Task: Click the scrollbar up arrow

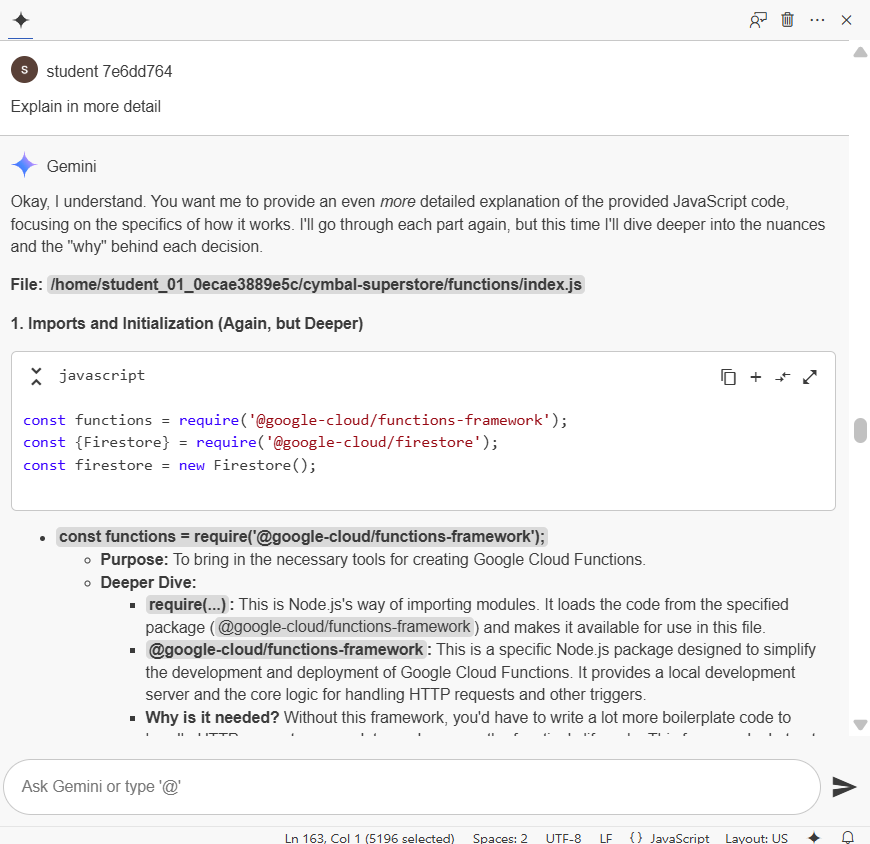Action: [860, 52]
